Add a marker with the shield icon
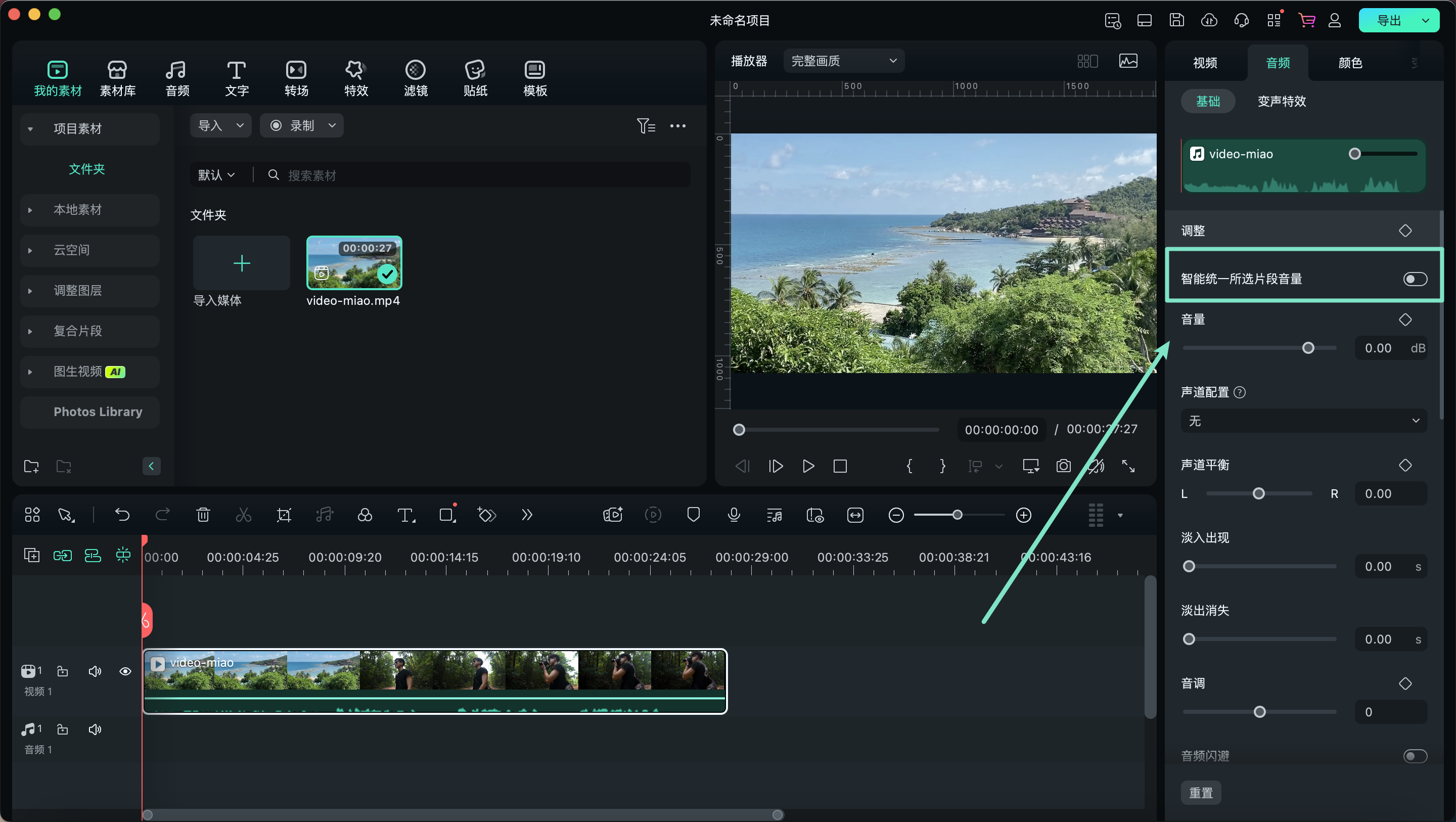The image size is (1456, 822). click(x=693, y=515)
